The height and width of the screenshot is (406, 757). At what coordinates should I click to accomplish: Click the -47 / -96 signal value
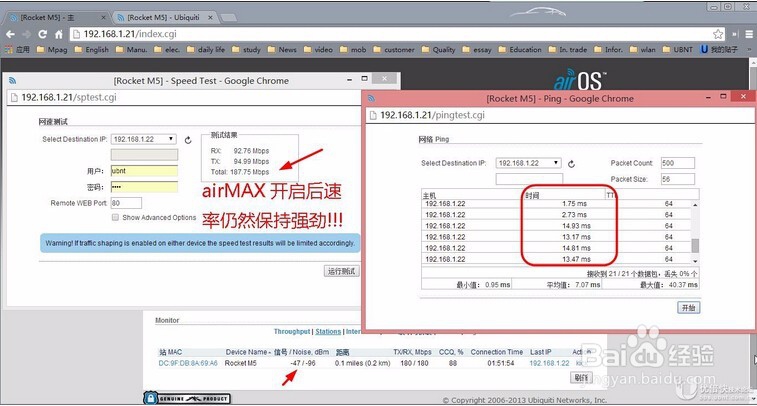point(303,363)
